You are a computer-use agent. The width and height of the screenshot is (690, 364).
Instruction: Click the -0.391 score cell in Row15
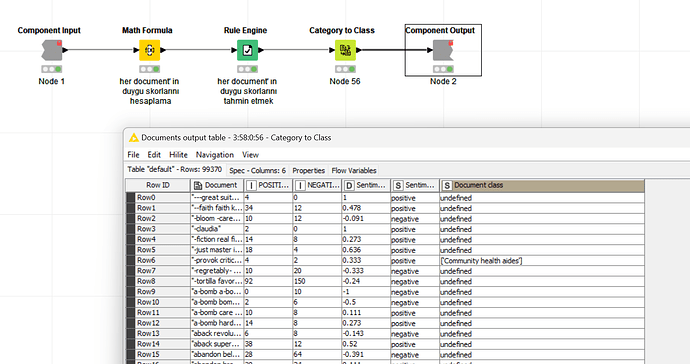click(366, 355)
